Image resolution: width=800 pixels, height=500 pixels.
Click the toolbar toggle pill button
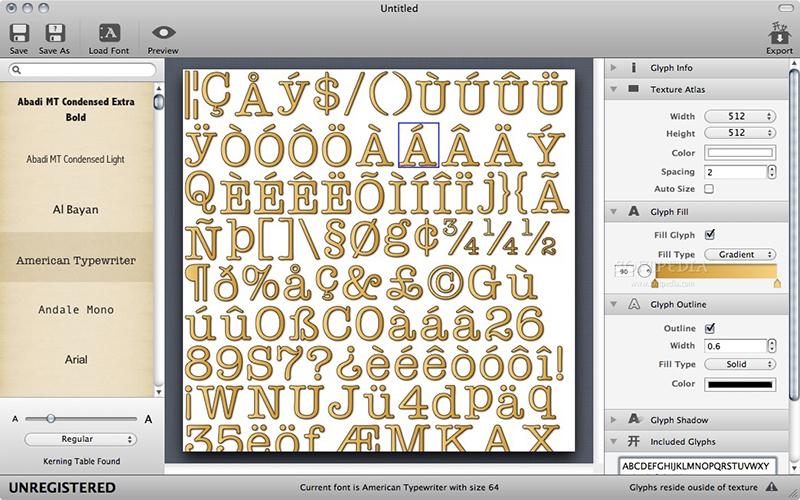786,8
